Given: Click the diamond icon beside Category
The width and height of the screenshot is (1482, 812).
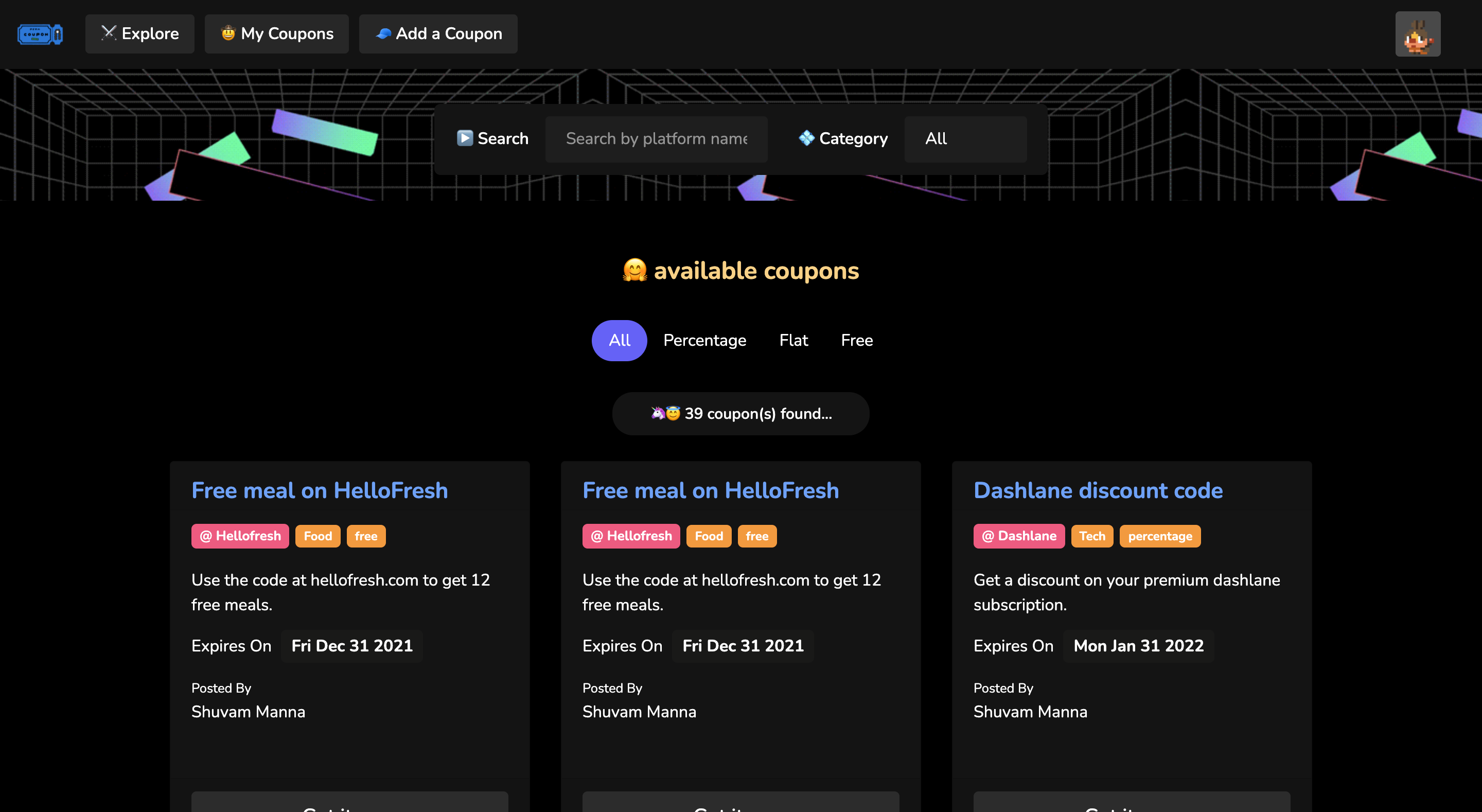Looking at the screenshot, I should tap(806, 138).
